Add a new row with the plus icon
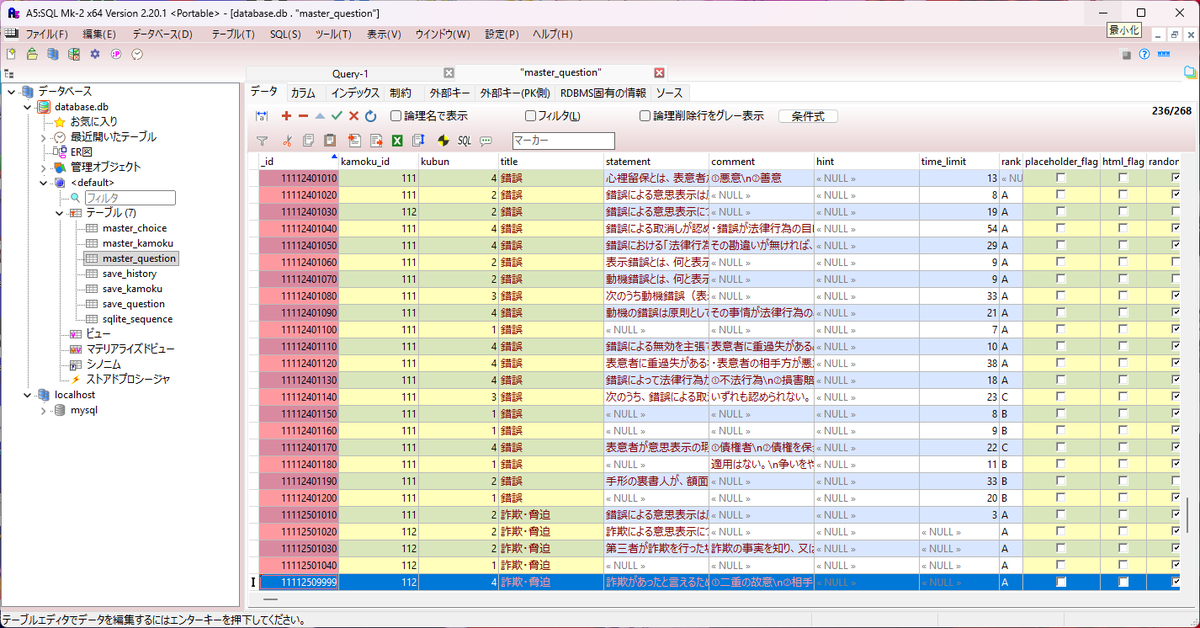 pyautogui.click(x=286, y=115)
